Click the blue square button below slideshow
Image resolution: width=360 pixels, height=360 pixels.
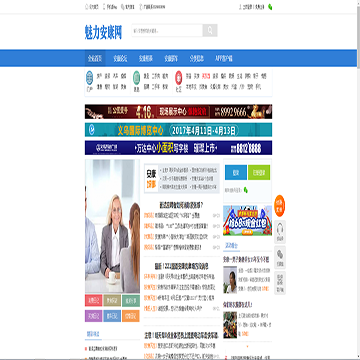pyautogui.click(x=112, y=316)
